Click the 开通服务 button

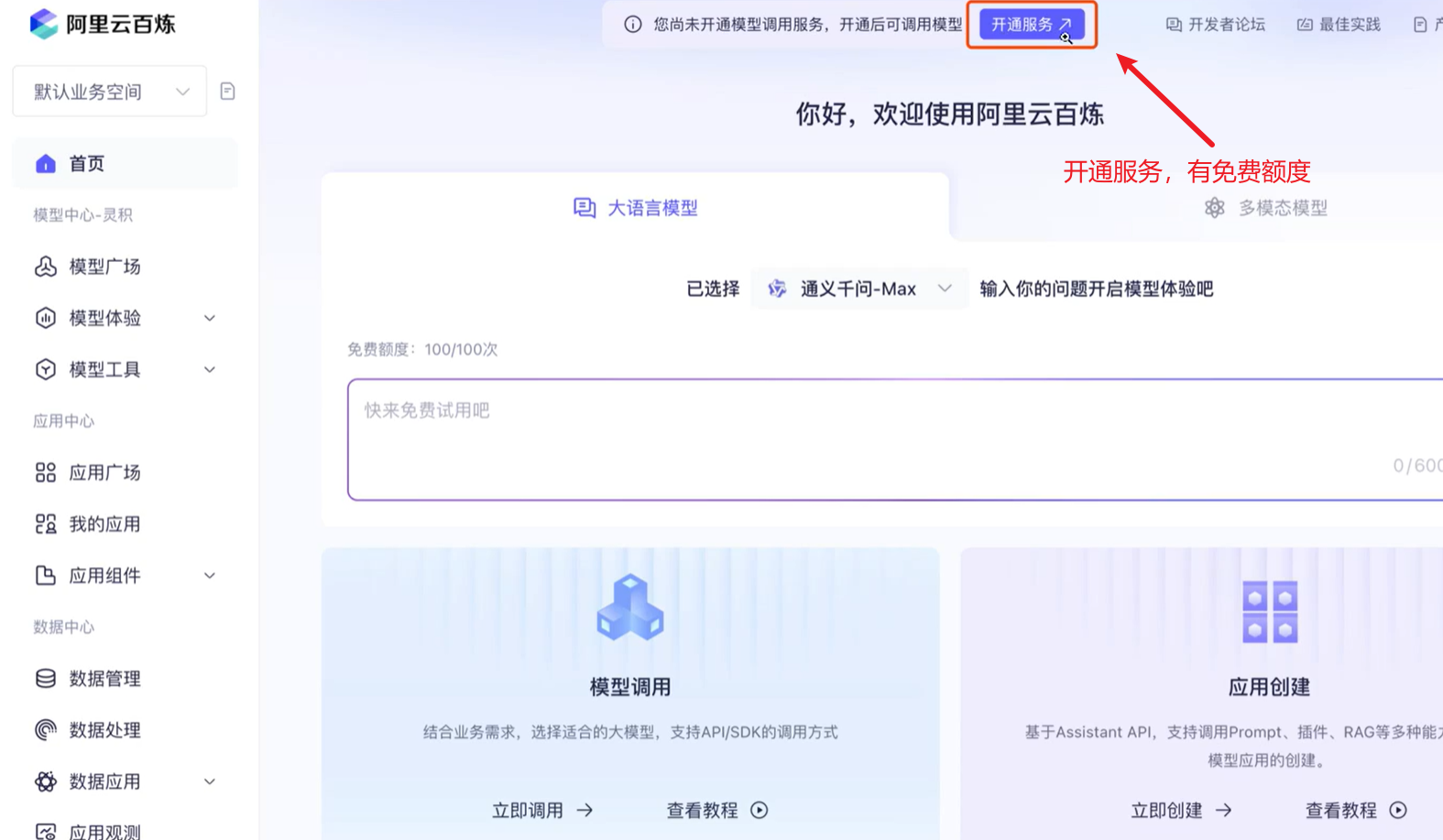coord(1032,25)
